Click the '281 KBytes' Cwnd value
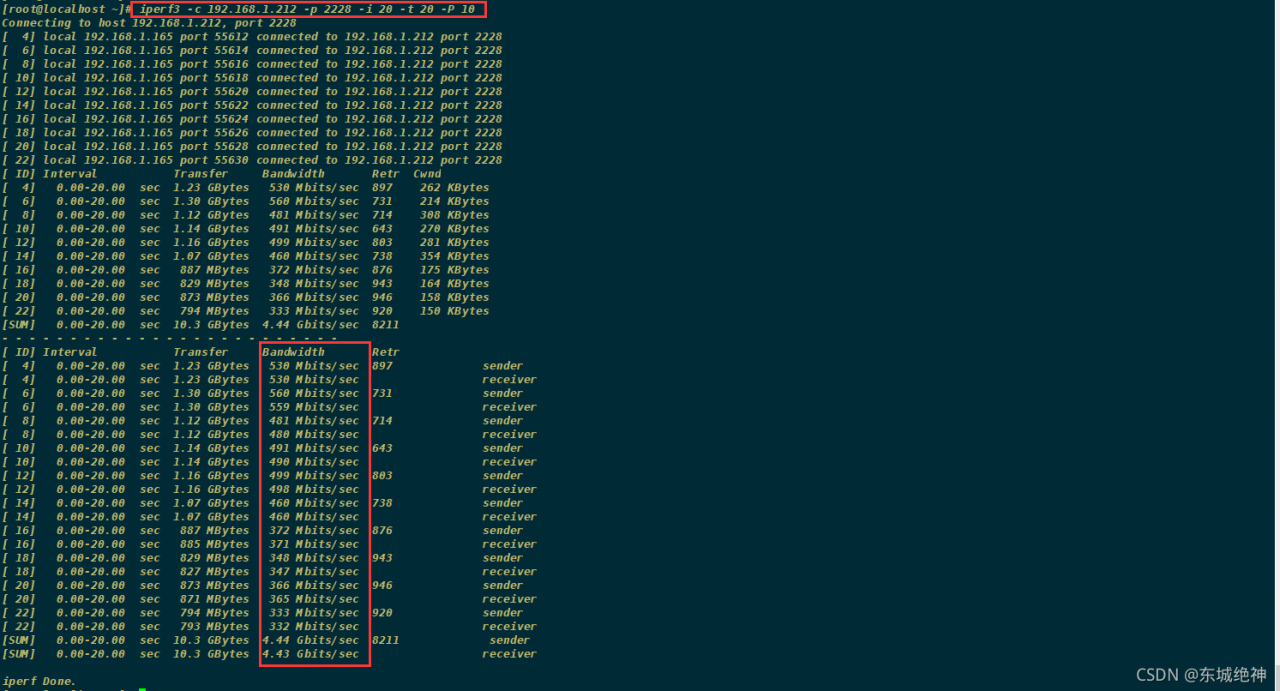The image size is (1280, 691). pos(455,242)
